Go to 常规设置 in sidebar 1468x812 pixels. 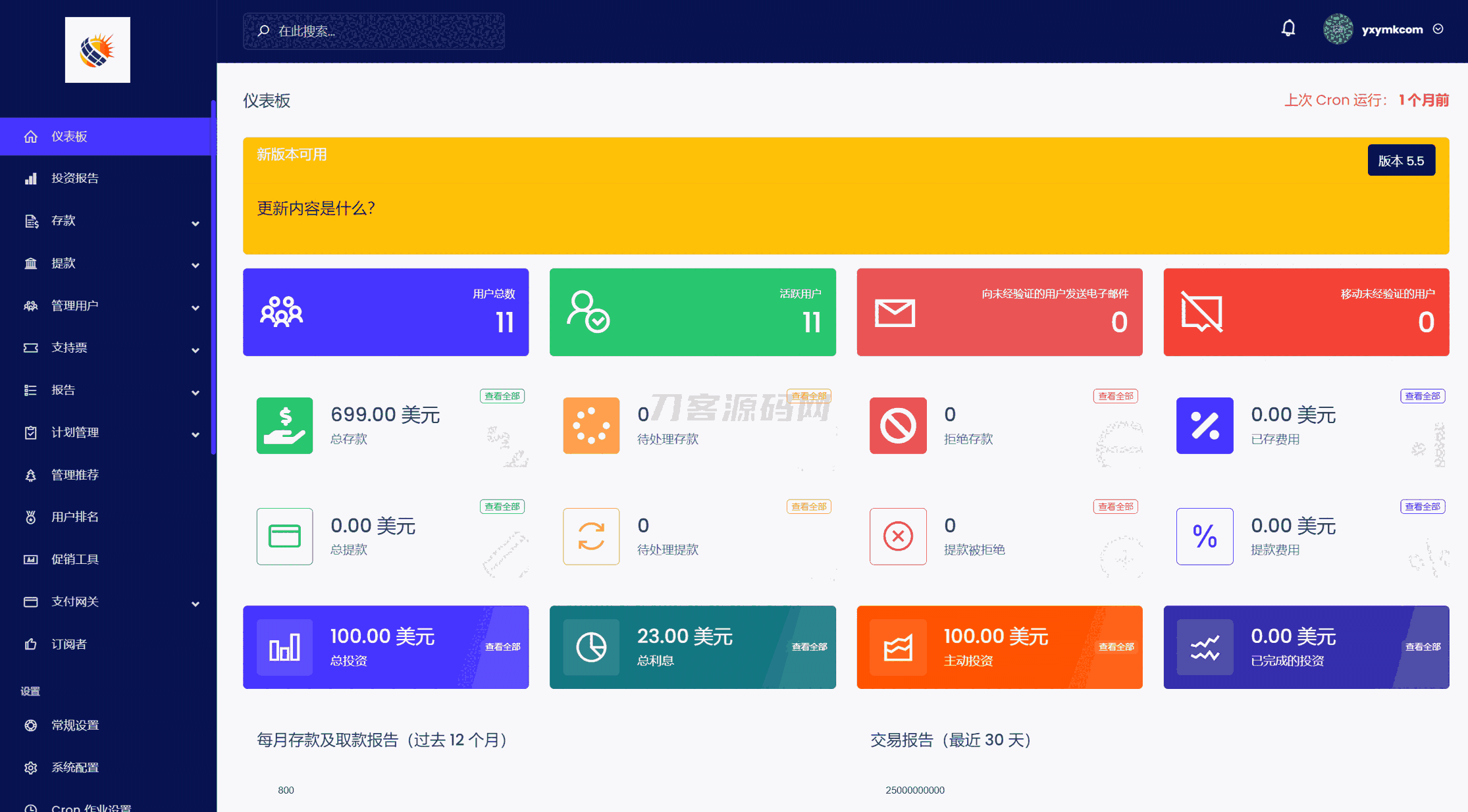(75, 725)
